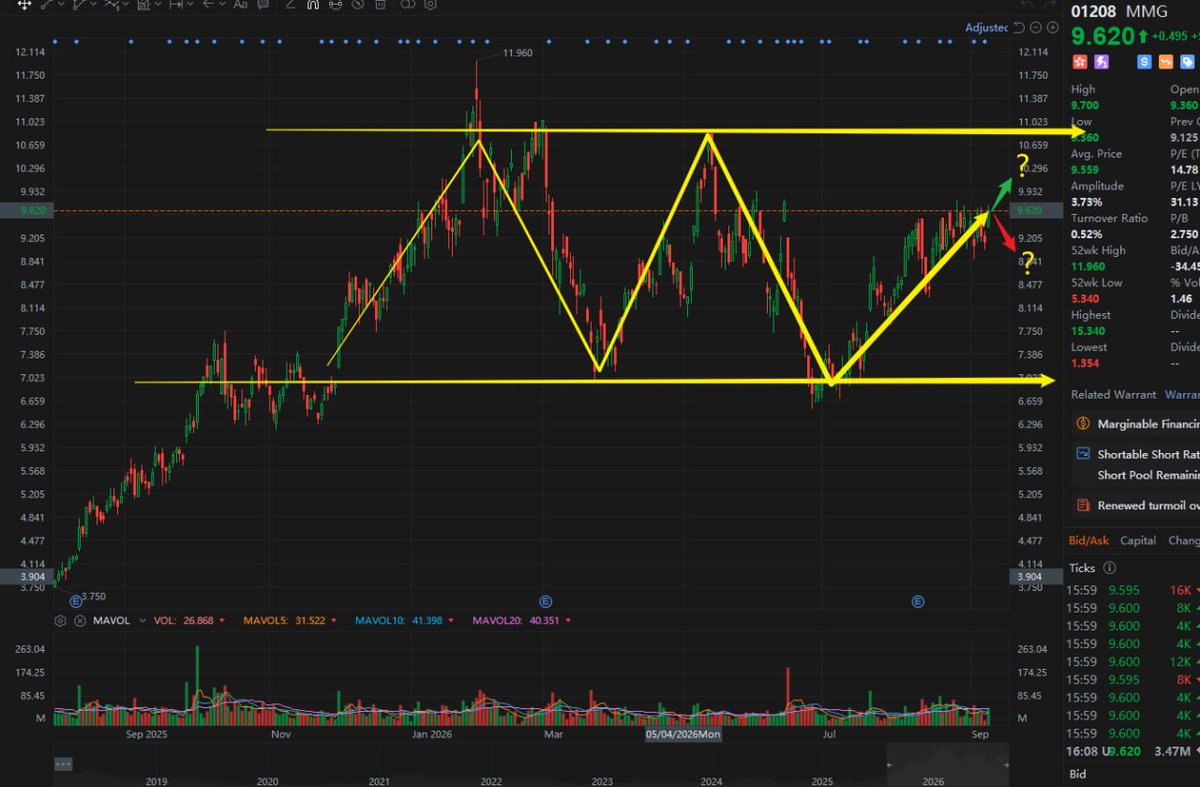The image size is (1200, 787).
Task: Click the earnings E marker near March
Action: click(545, 601)
